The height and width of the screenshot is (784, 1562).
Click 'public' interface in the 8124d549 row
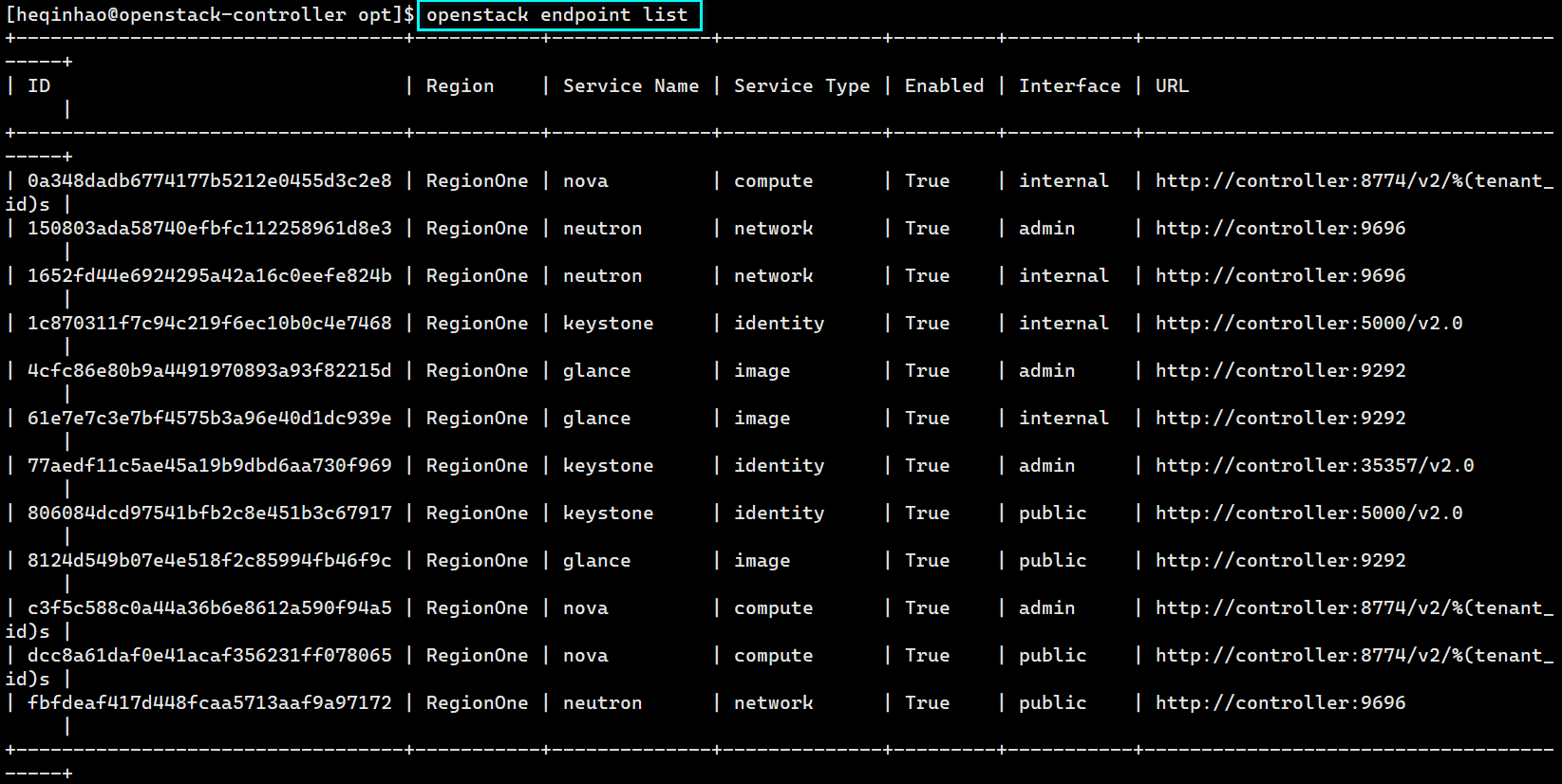click(x=1052, y=561)
